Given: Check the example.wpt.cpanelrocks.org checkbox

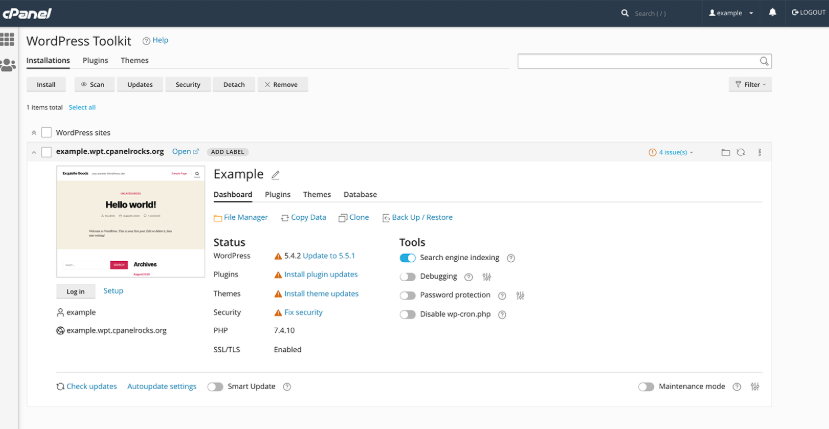Looking at the screenshot, I should tap(47, 152).
